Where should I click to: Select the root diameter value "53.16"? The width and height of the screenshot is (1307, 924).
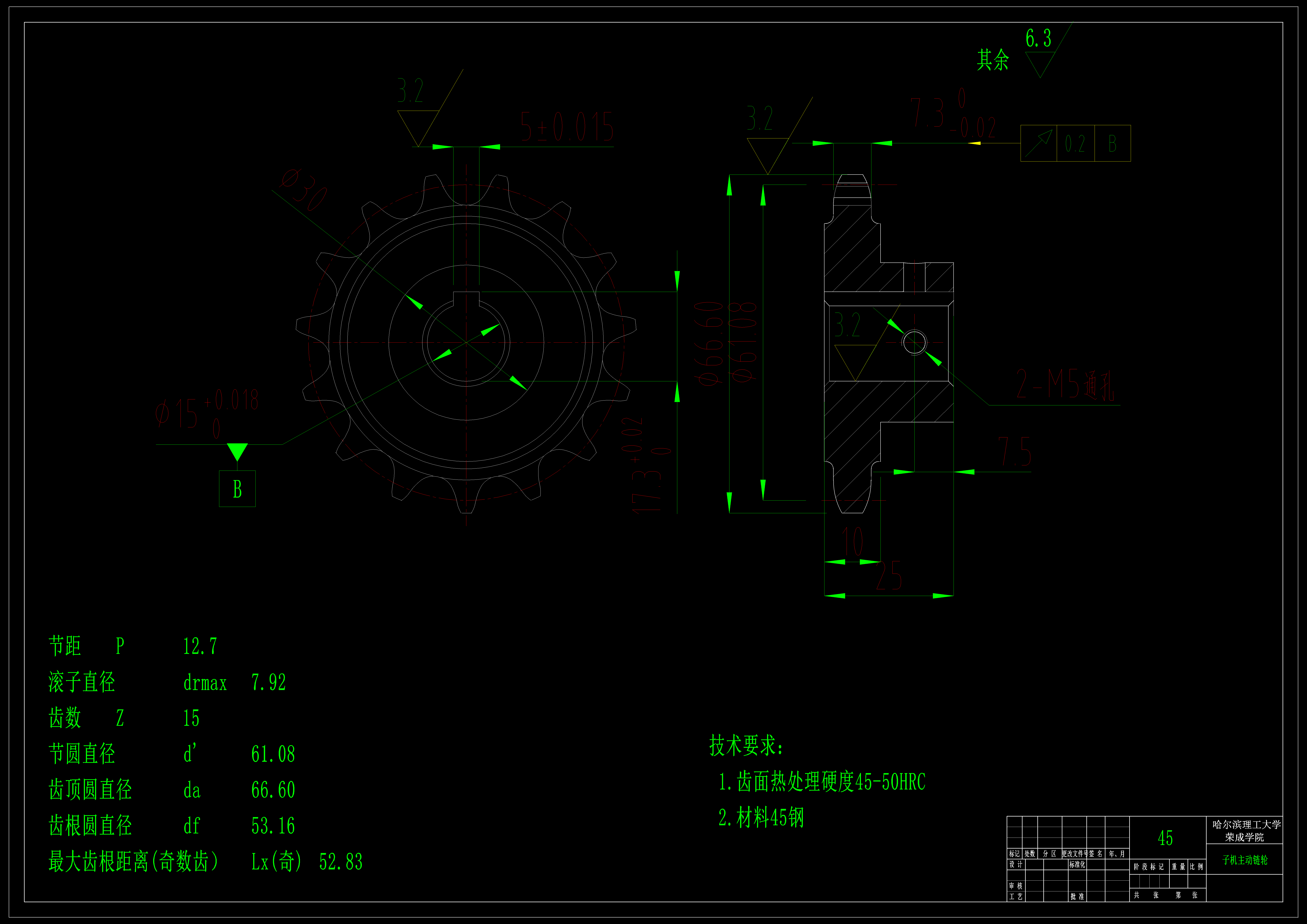tap(273, 825)
